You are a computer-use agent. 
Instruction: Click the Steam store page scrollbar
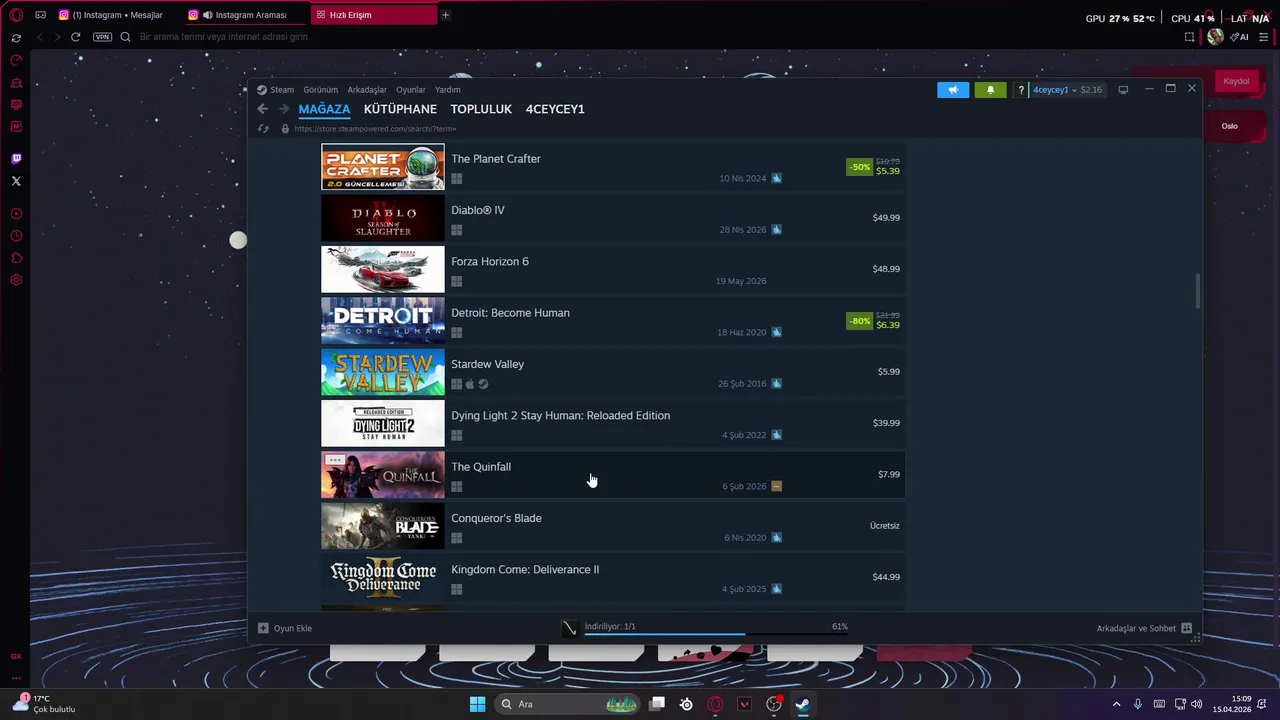point(1196,290)
